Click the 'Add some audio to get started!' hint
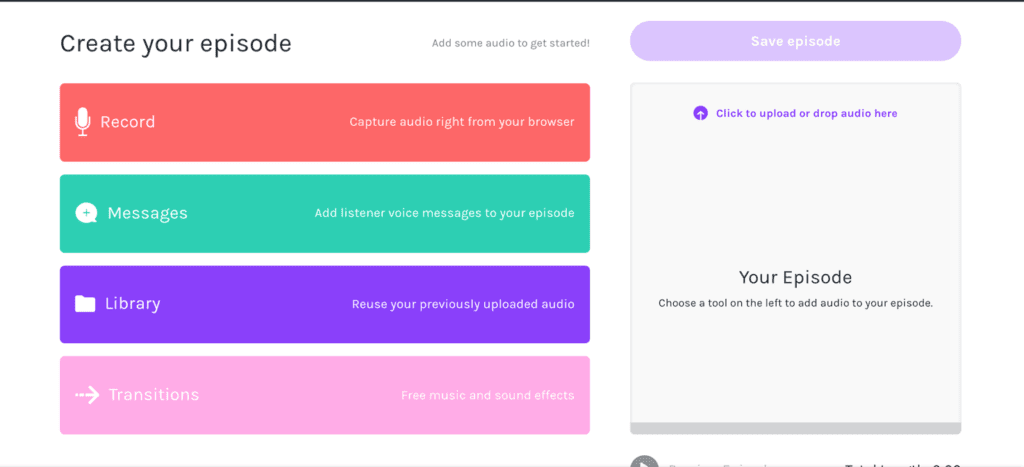Viewport: 1024px width, 467px height. [x=510, y=43]
